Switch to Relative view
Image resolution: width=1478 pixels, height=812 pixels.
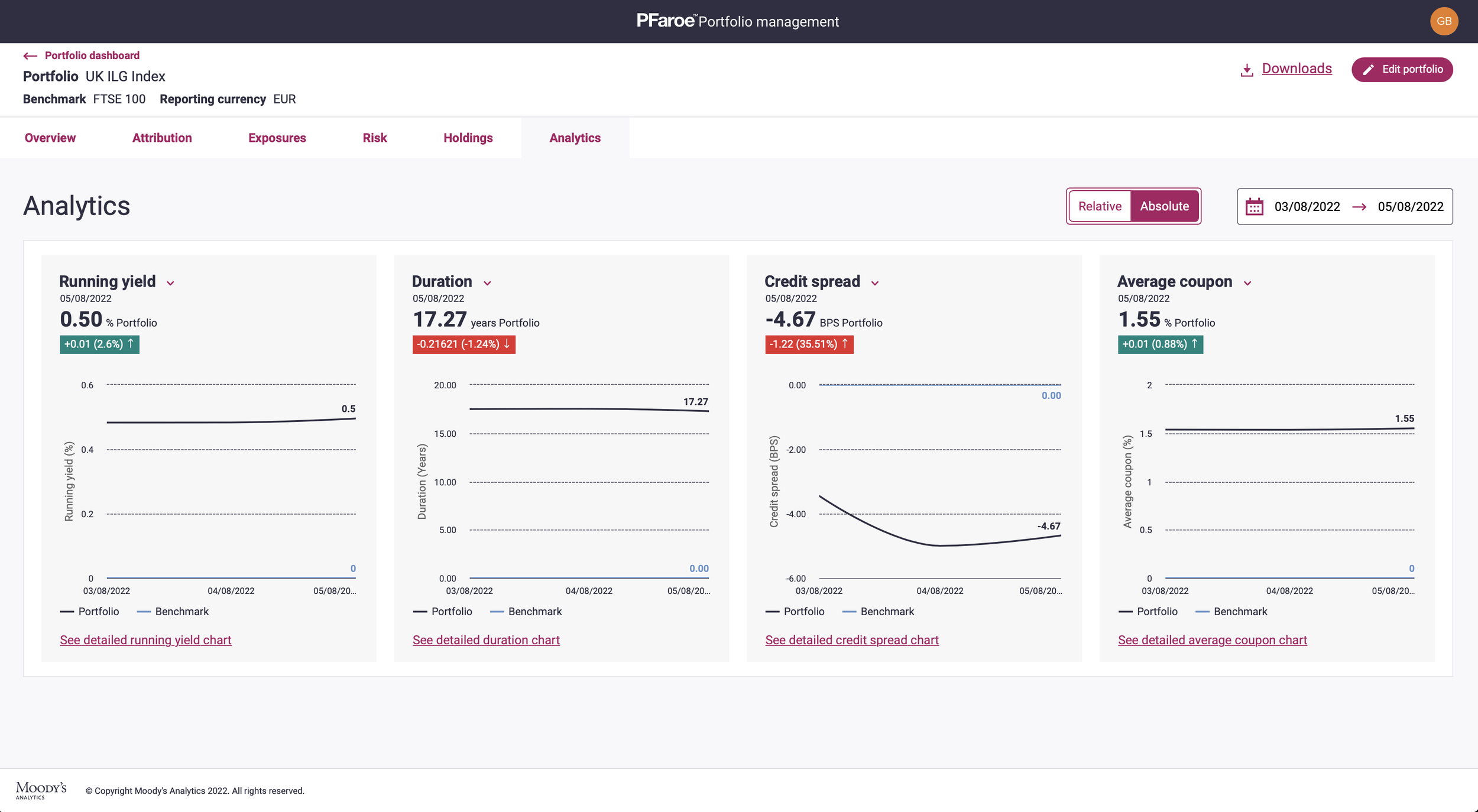tap(1100, 206)
